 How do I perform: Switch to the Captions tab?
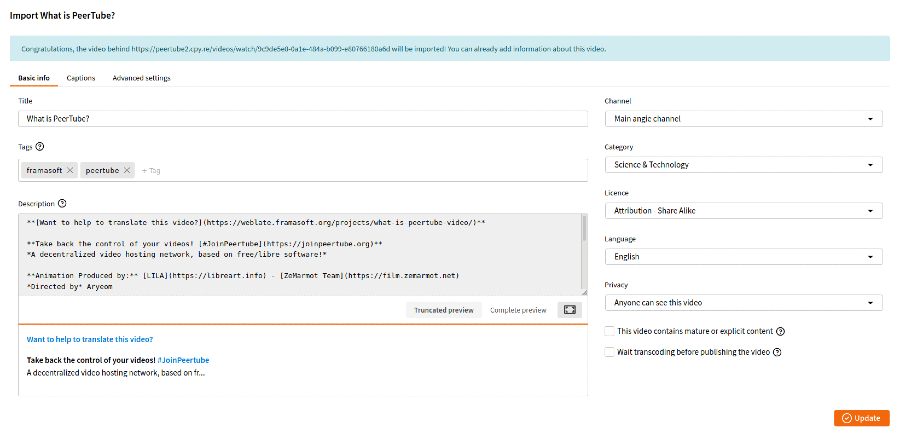coord(80,78)
